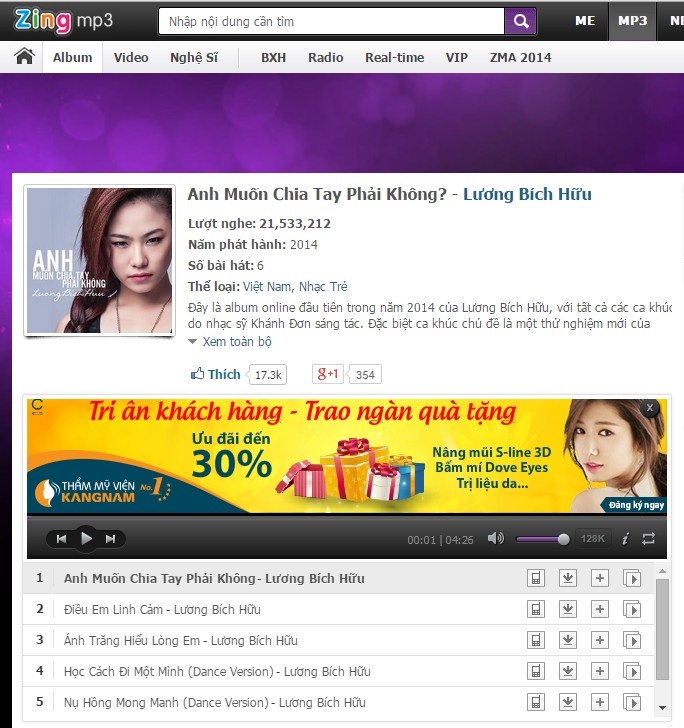
Task: Set ringtone for Ánh Trăng Hiểu Lòng Em
Action: [536, 640]
